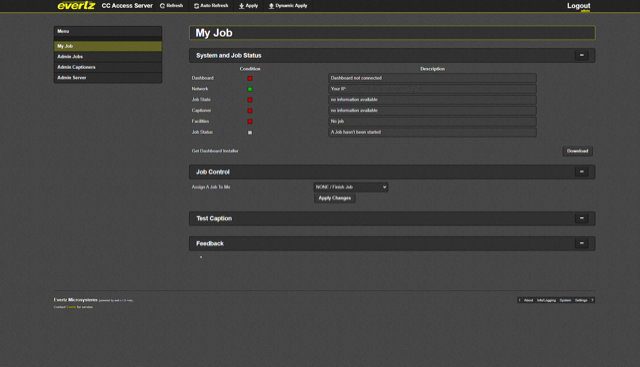Open Info/Logging from the footer
This screenshot has height=367, width=640.
(x=546, y=300)
